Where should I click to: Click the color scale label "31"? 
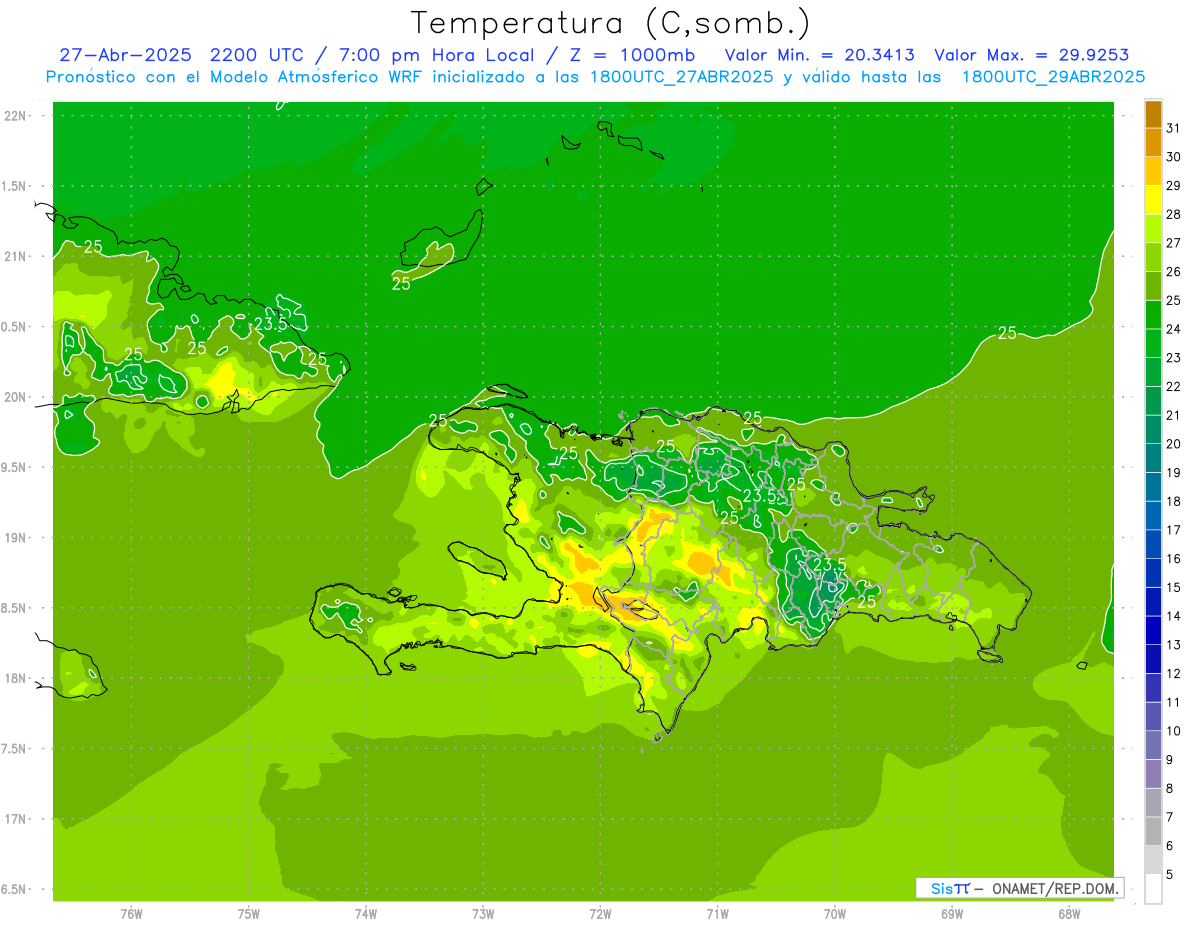point(1173,128)
